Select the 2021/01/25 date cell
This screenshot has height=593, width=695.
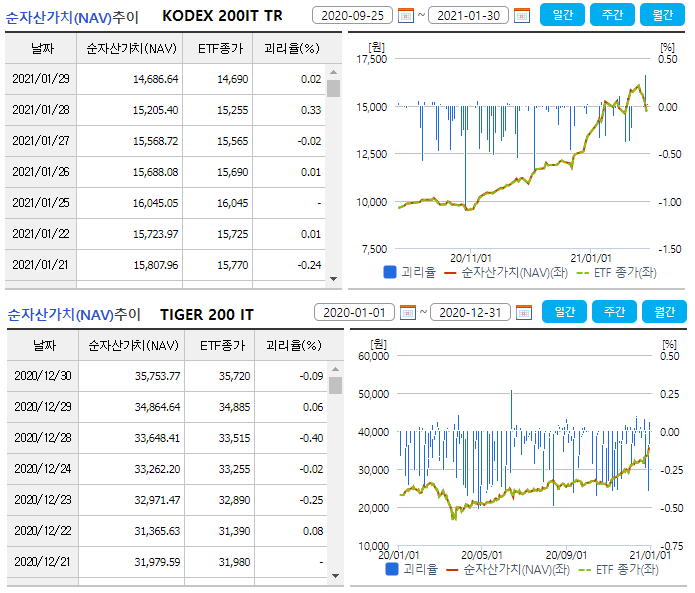[41, 203]
